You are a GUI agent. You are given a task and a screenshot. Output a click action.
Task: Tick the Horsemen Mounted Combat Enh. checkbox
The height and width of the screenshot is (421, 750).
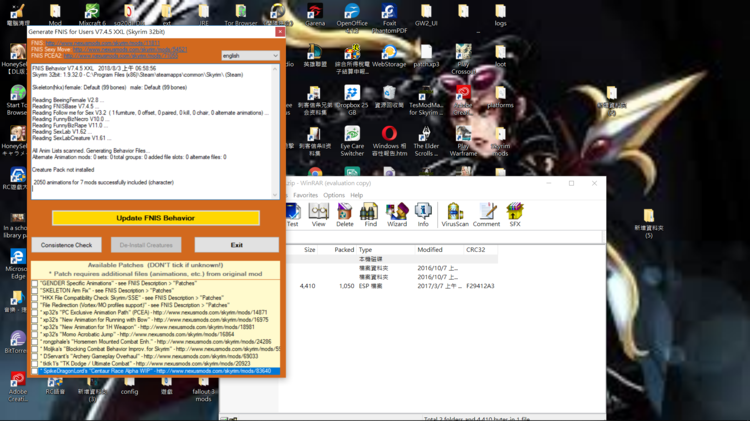click(x=34, y=342)
